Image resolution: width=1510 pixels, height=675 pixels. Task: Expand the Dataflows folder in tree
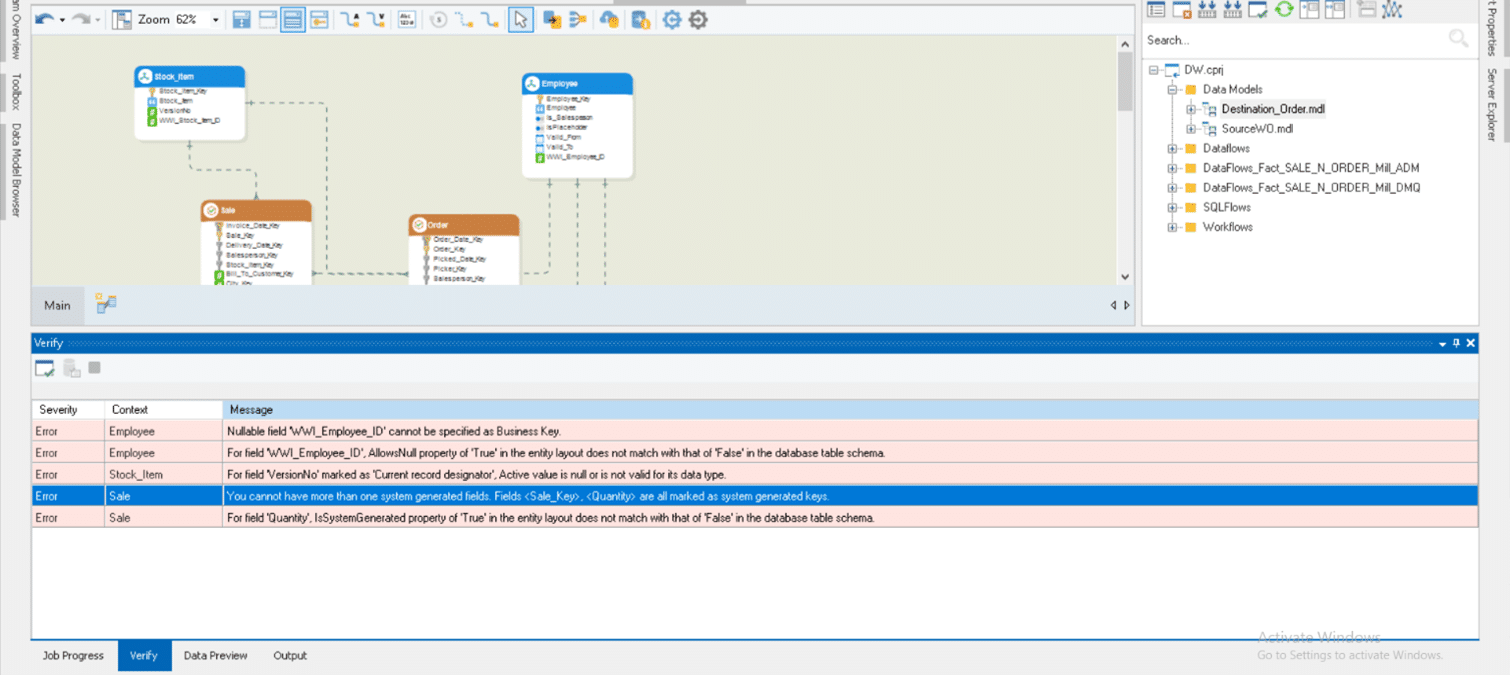tap(1172, 148)
